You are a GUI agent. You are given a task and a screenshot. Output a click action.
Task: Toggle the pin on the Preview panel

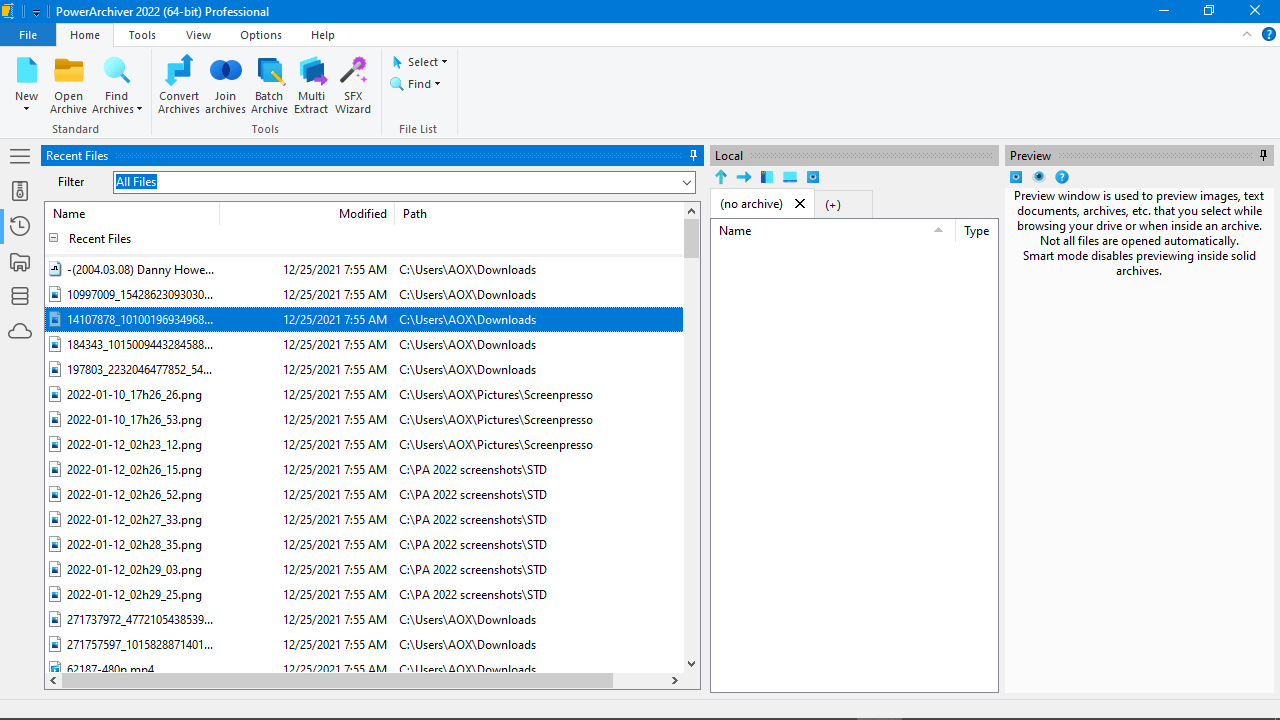[1263, 155]
